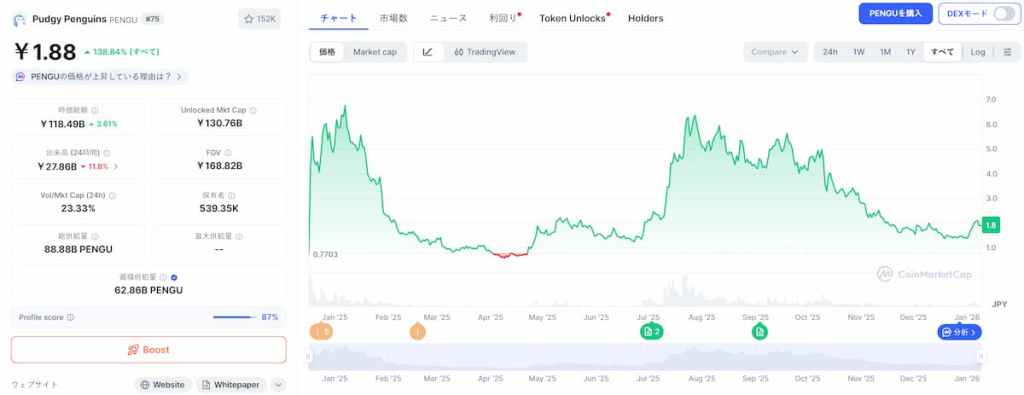Set the chart range to 1M

(885, 52)
